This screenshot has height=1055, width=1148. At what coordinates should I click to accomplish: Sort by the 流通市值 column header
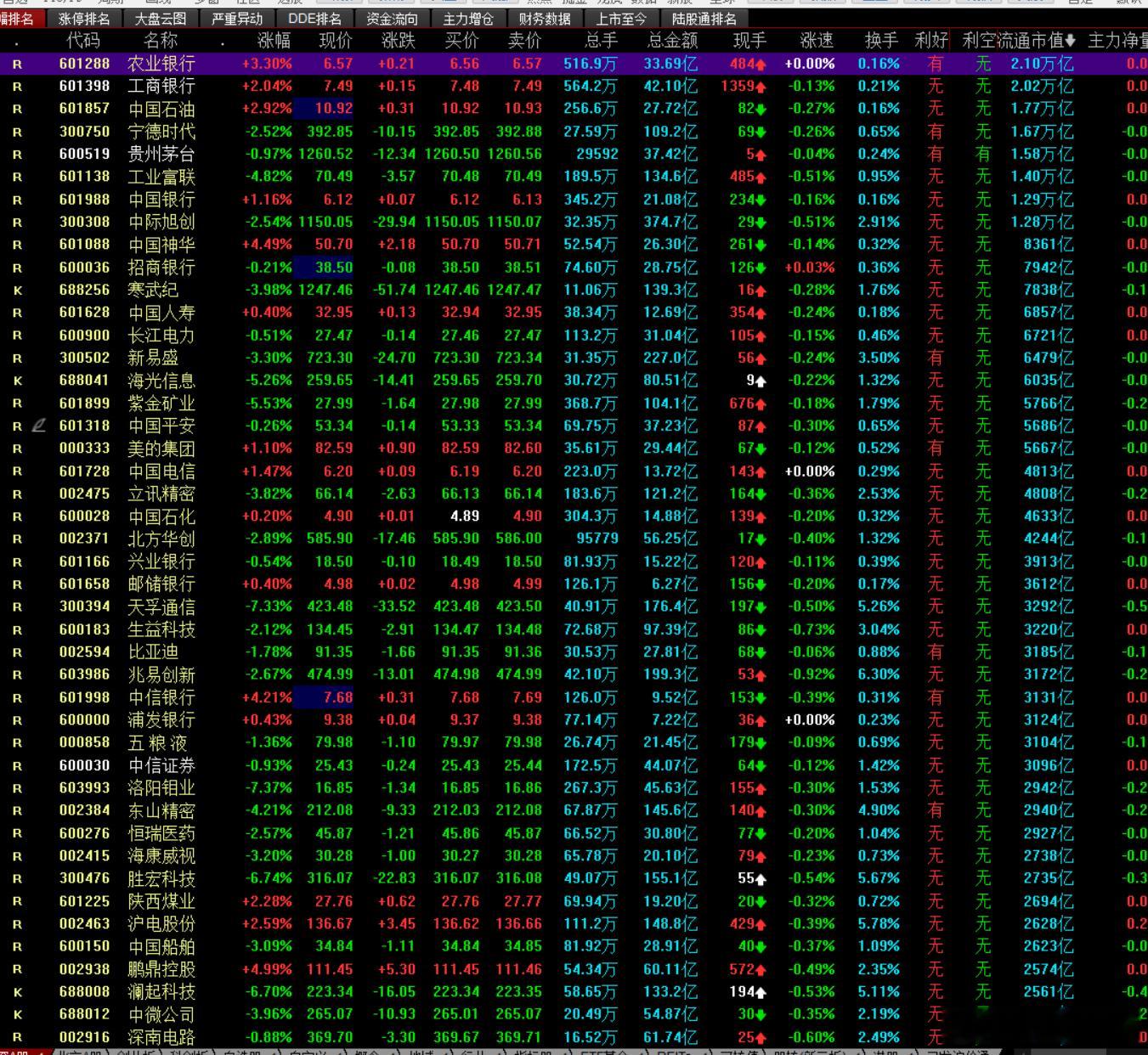click(x=1036, y=41)
